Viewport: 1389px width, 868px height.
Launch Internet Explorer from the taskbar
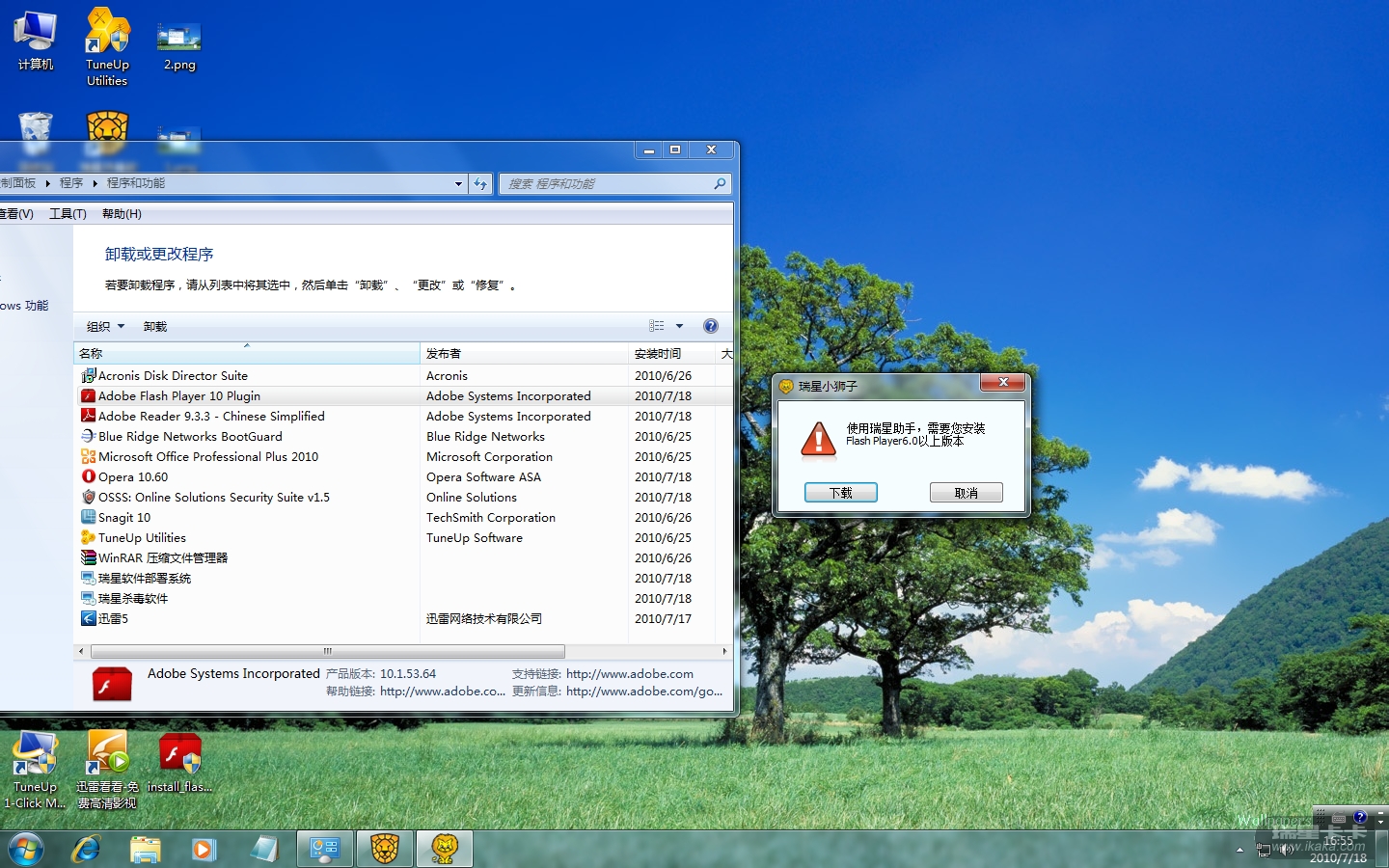point(86,849)
